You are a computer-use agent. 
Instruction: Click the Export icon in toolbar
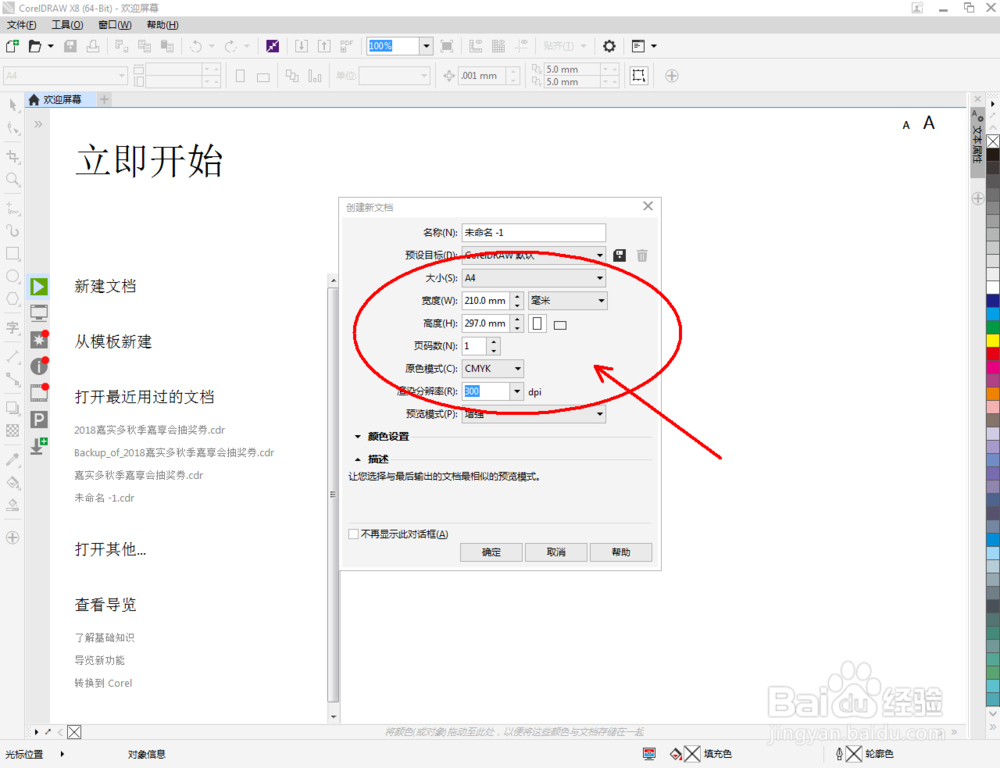click(x=324, y=46)
